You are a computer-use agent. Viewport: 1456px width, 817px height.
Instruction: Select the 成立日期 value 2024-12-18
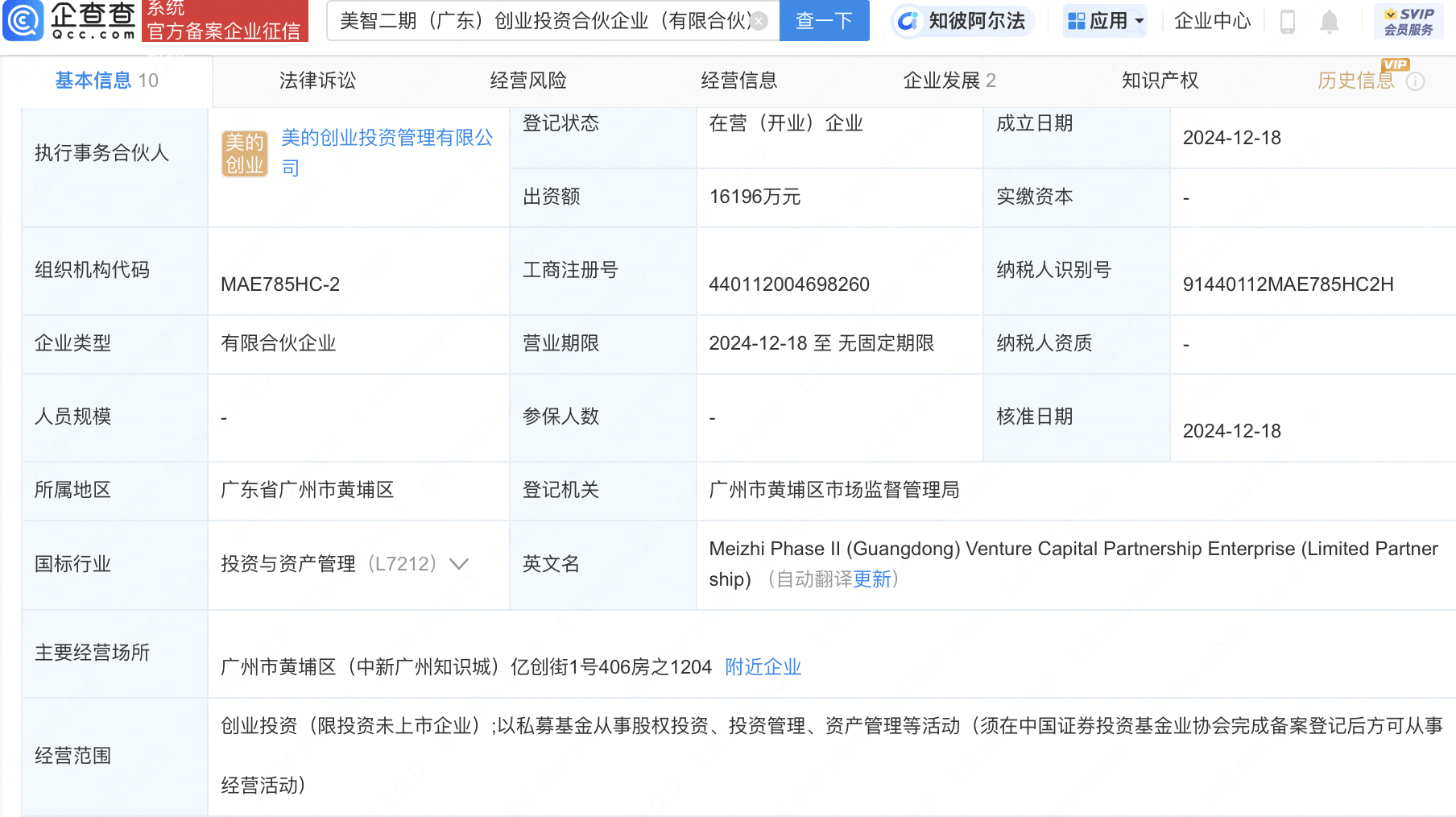tap(1231, 138)
